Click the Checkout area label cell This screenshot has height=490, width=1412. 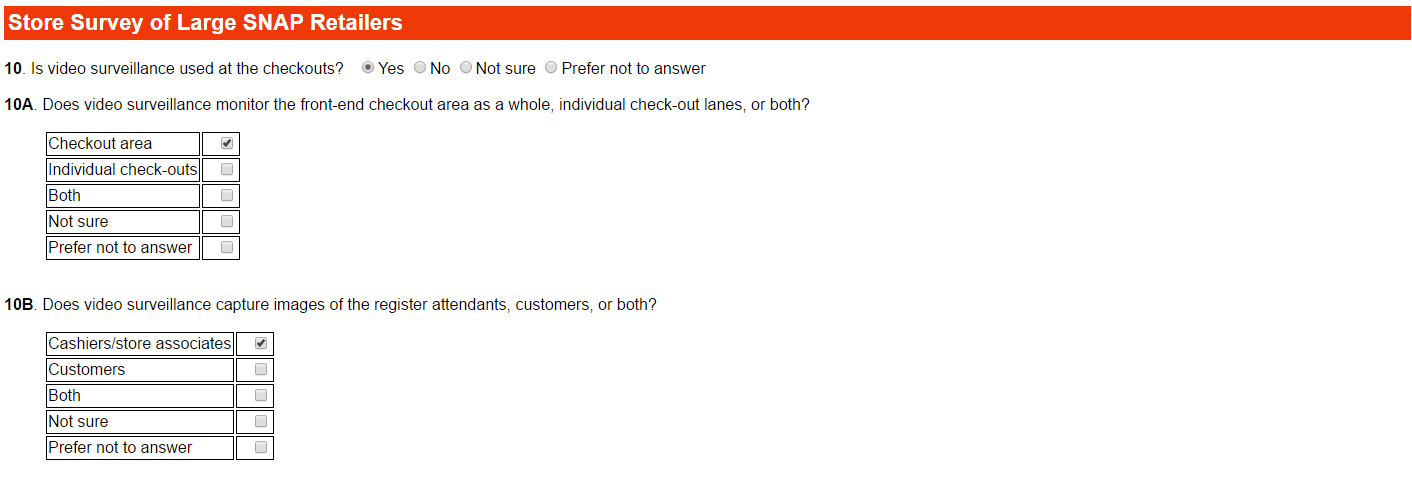tap(123, 144)
